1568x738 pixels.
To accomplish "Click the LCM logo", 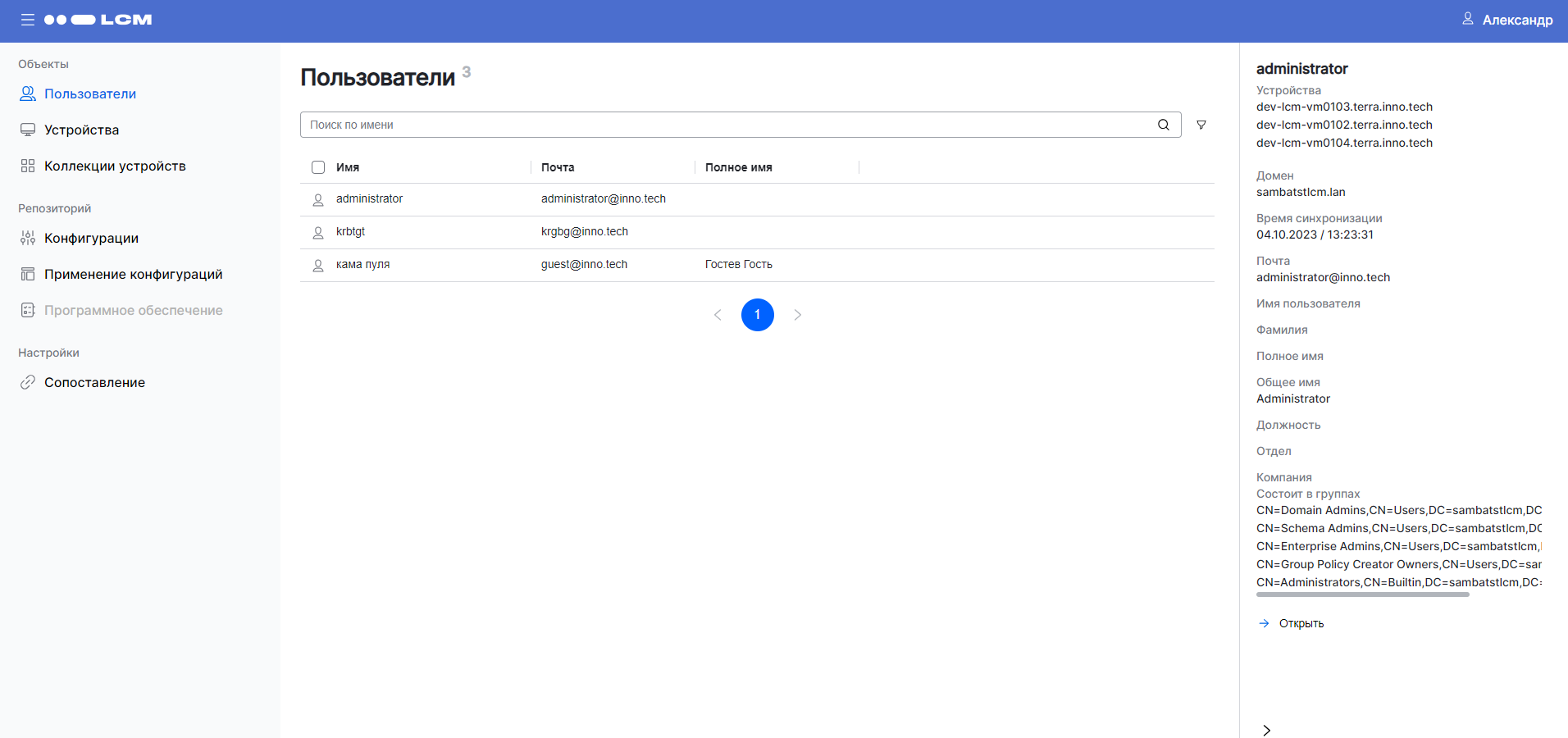I will tap(98, 20).
